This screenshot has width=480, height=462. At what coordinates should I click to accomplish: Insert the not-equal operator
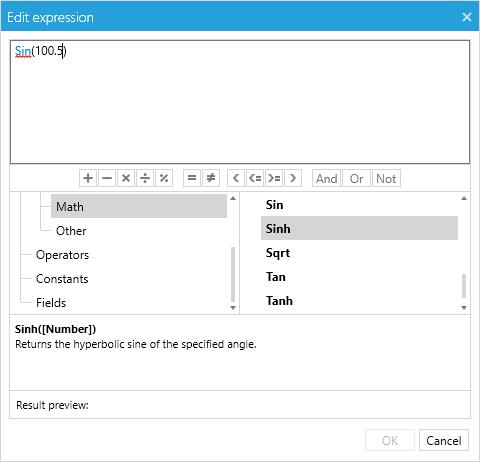[211, 178]
